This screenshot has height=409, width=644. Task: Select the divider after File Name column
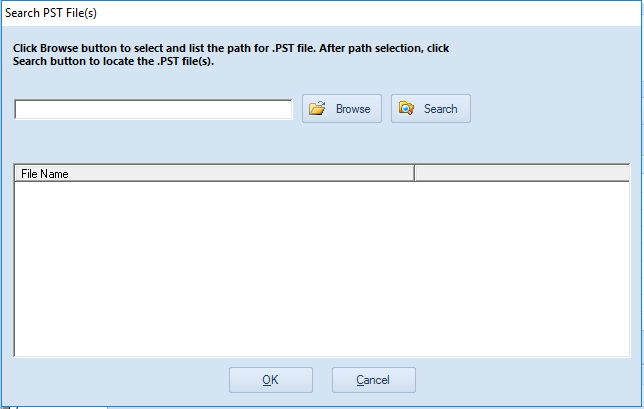414,173
